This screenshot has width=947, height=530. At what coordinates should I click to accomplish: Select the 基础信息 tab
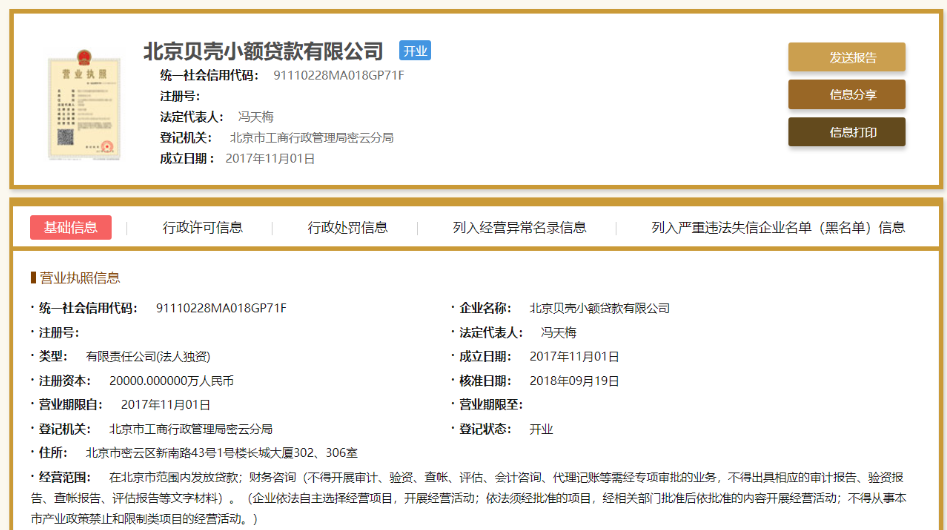point(71,228)
